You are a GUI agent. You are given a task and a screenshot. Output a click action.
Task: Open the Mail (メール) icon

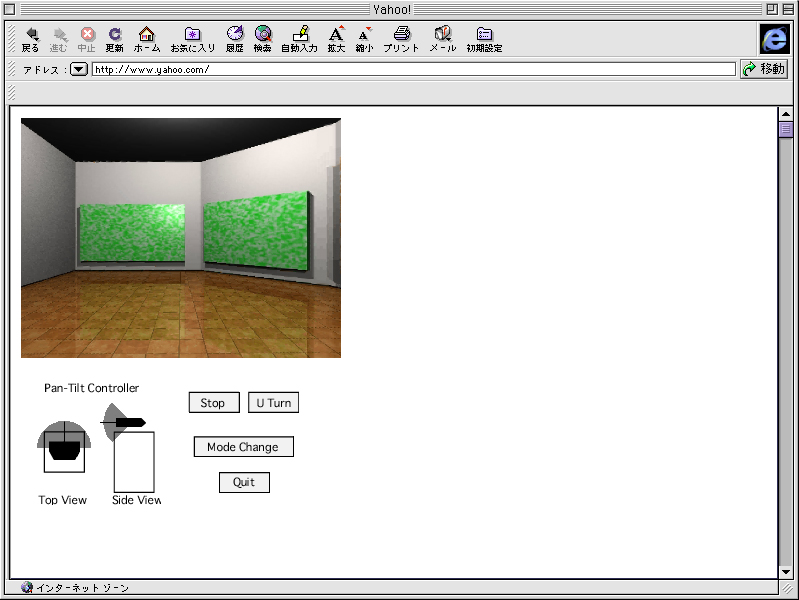pos(442,34)
